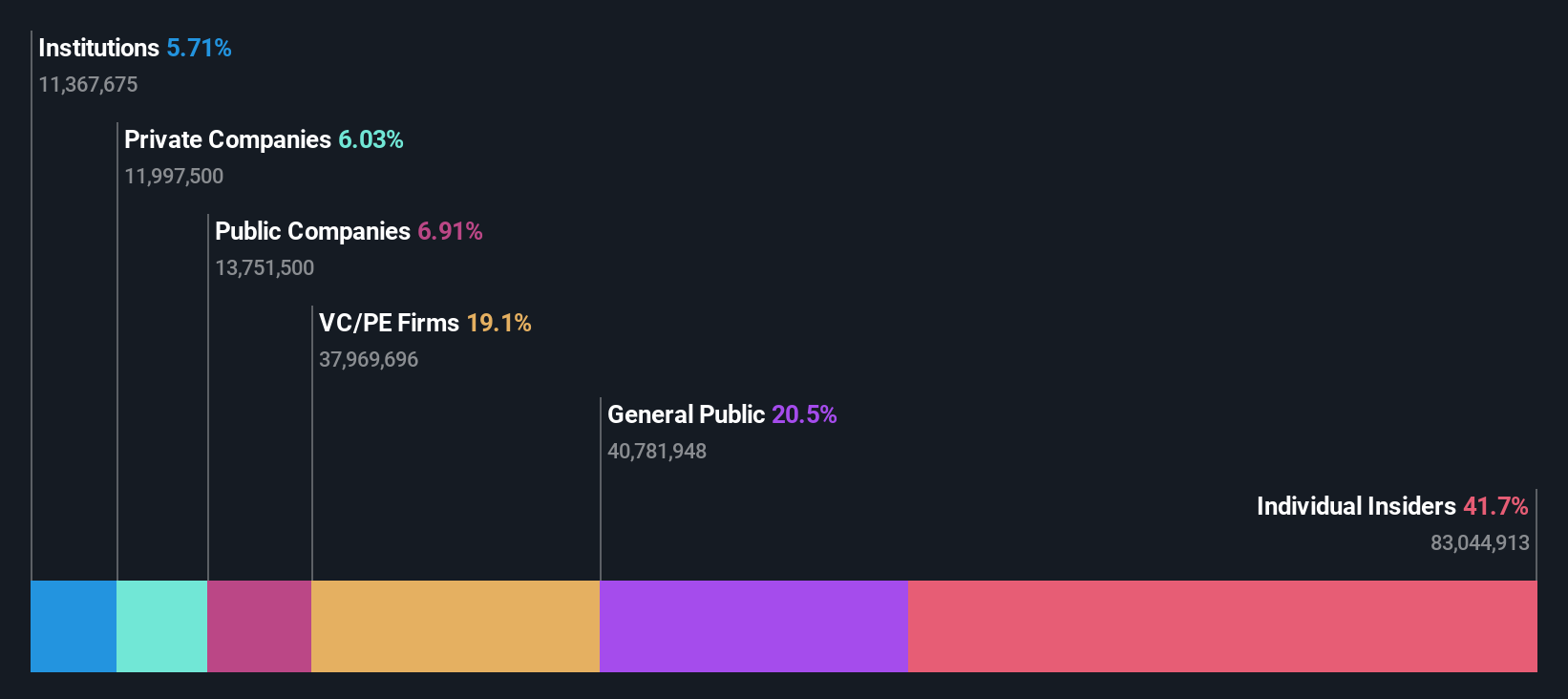This screenshot has width=1568, height=699.
Task: Click the 37,969,696 share count
Action: pyautogui.click(x=369, y=359)
